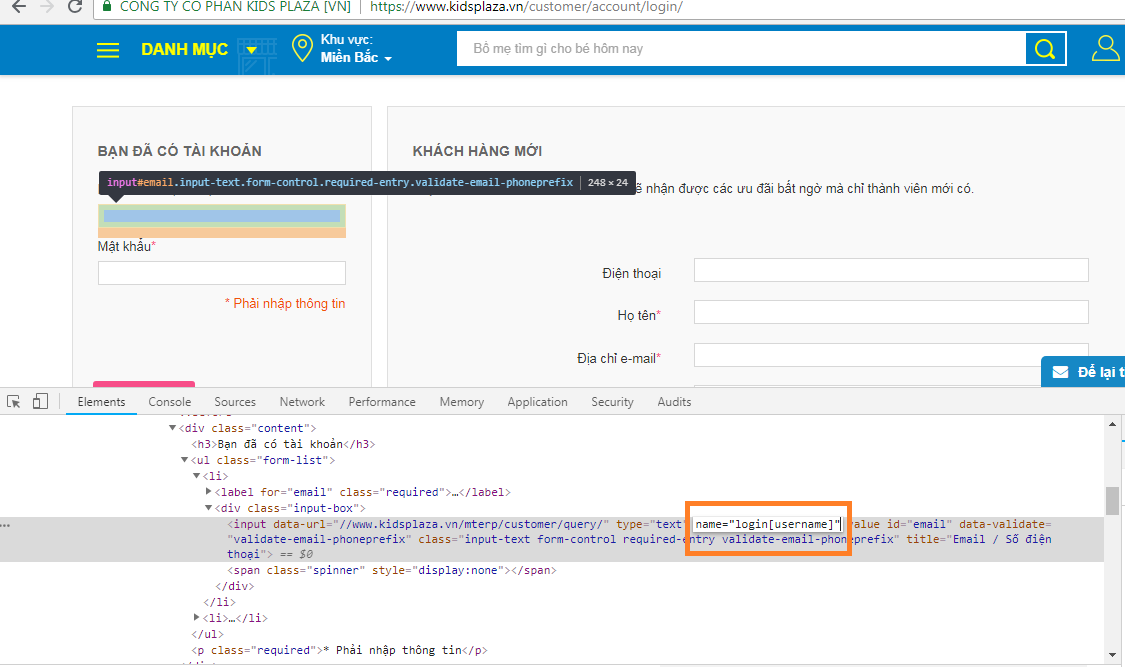Open the Network tab
The height and width of the screenshot is (667, 1125).
click(302, 401)
